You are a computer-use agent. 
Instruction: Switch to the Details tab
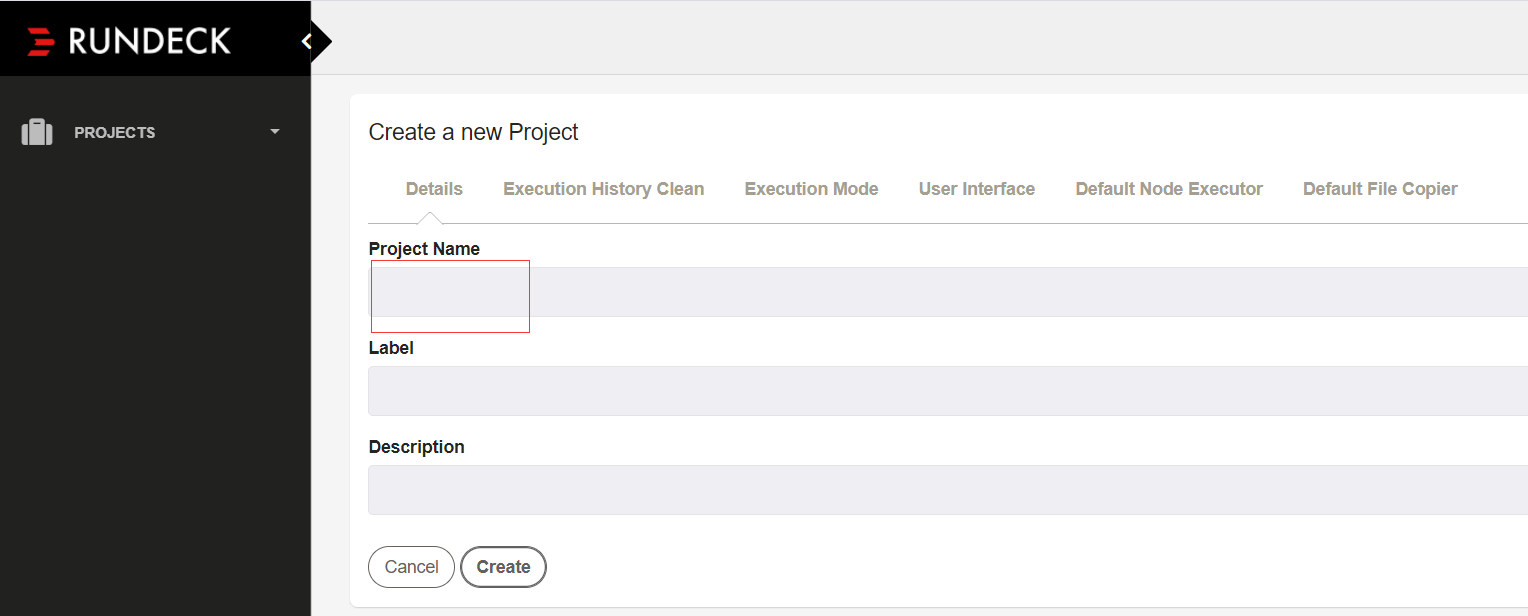pyautogui.click(x=434, y=189)
